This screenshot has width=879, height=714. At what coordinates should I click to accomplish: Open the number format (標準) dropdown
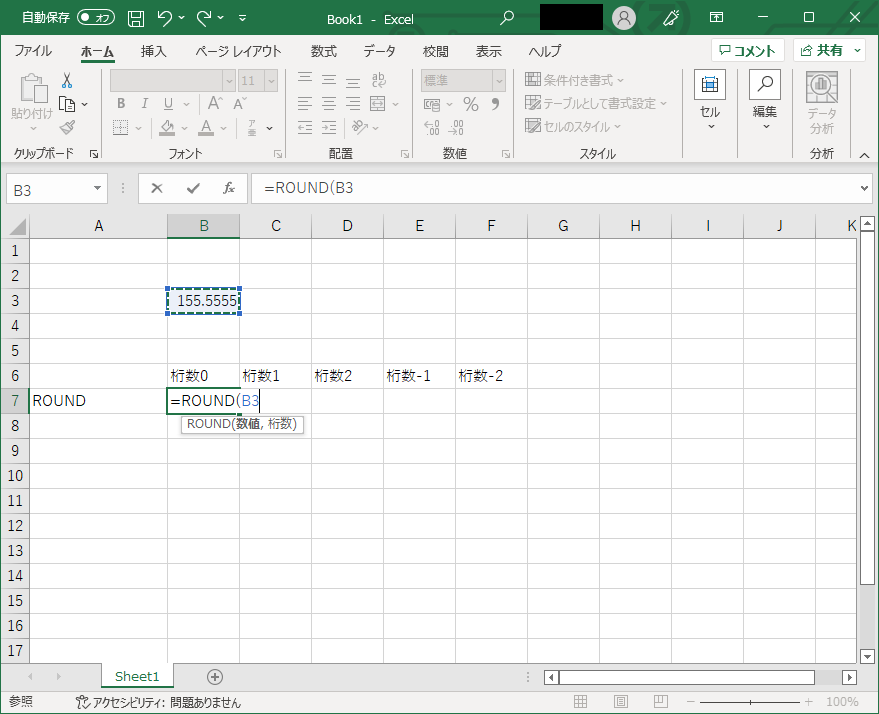pos(499,81)
